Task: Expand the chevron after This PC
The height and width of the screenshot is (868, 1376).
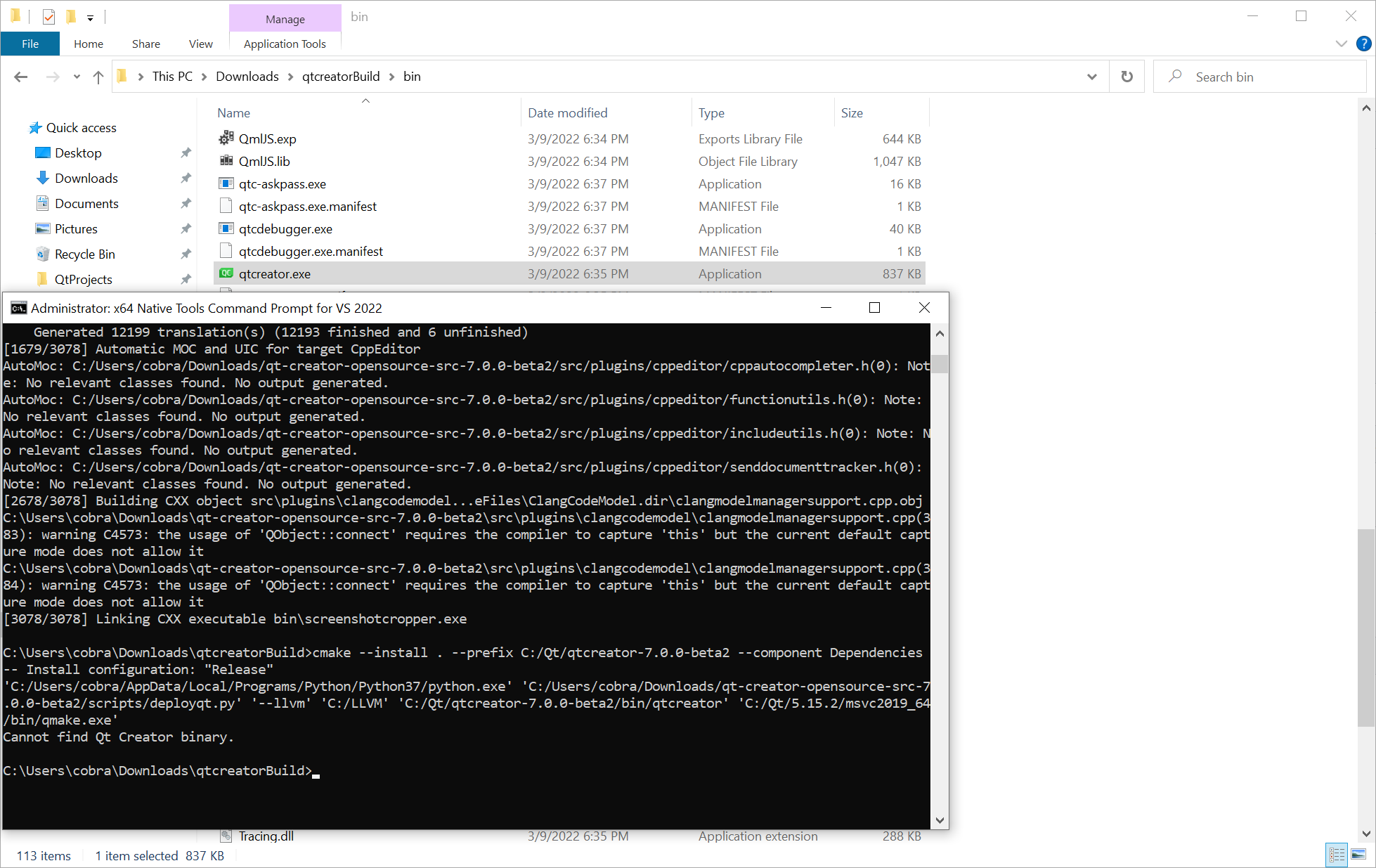Action: point(204,77)
